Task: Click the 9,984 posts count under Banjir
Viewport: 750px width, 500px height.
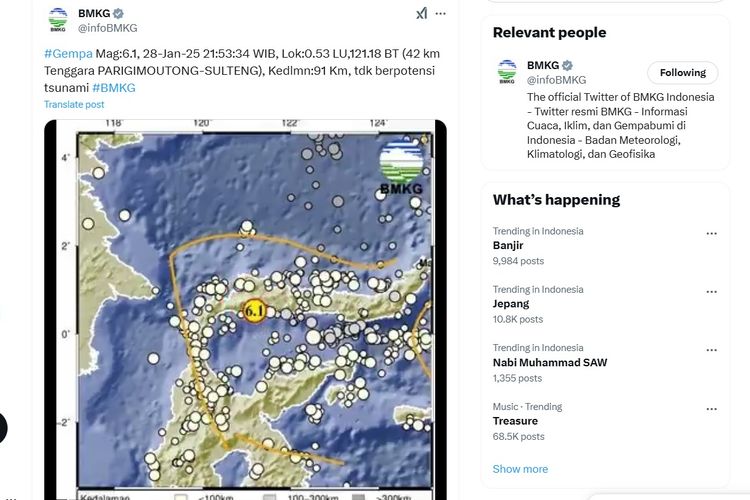Action: point(518,261)
